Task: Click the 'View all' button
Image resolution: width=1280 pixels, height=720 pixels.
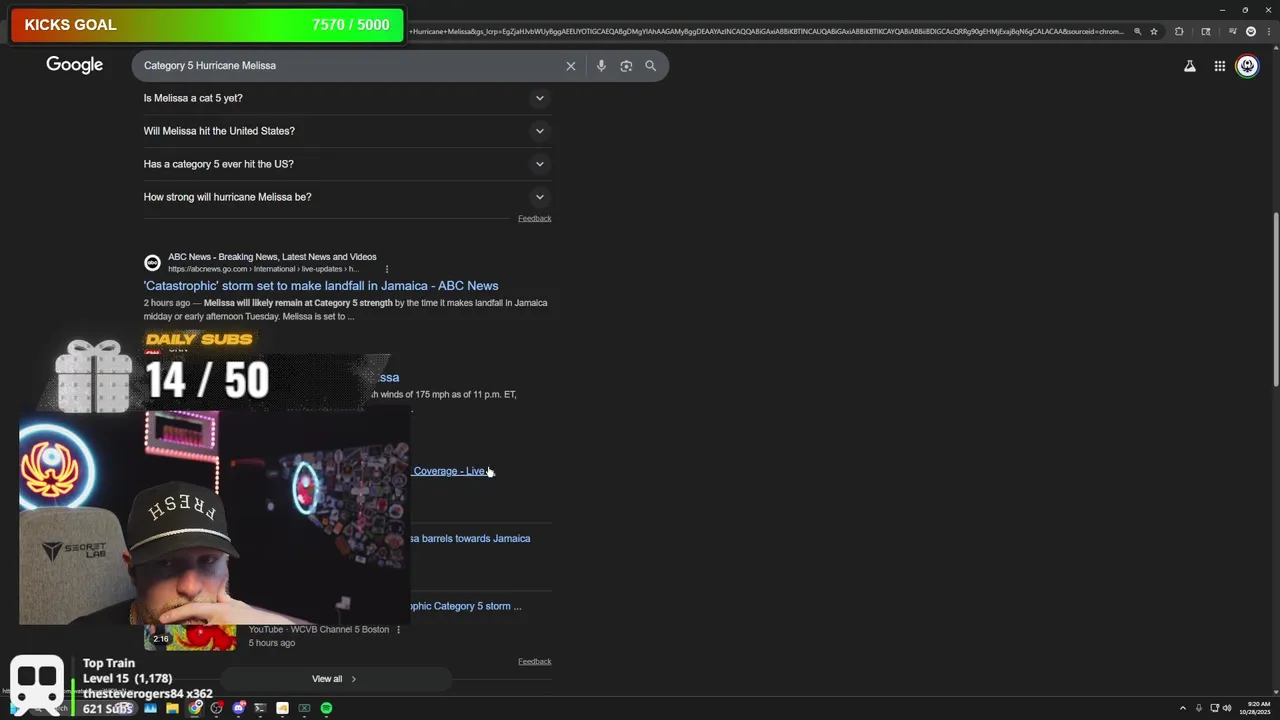Action: (x=334, y=679)
